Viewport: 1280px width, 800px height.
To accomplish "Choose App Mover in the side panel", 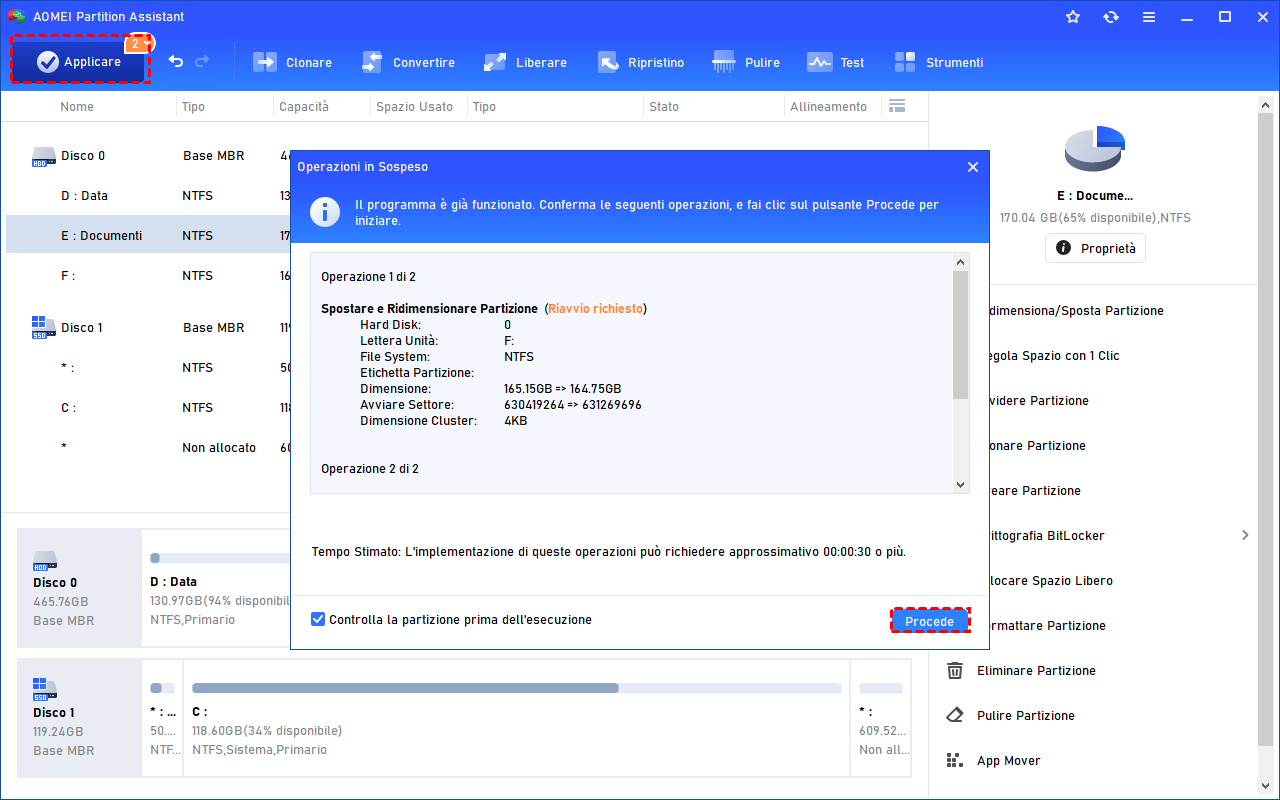I will pos(1009,761).
